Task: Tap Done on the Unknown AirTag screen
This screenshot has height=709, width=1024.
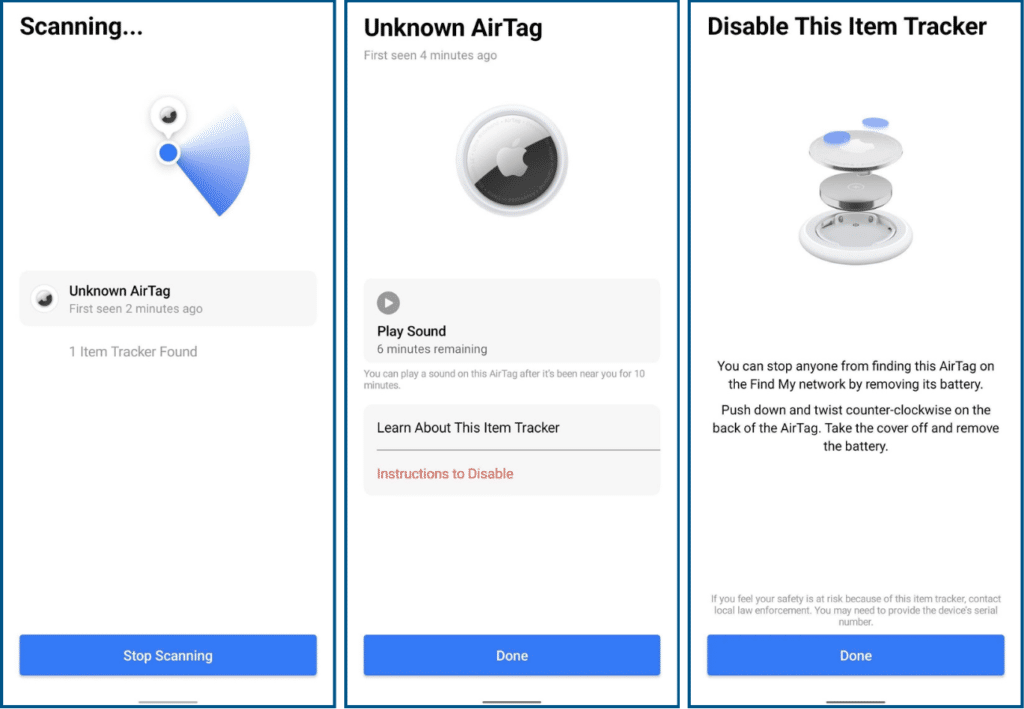Action: [x=511, y=655]
